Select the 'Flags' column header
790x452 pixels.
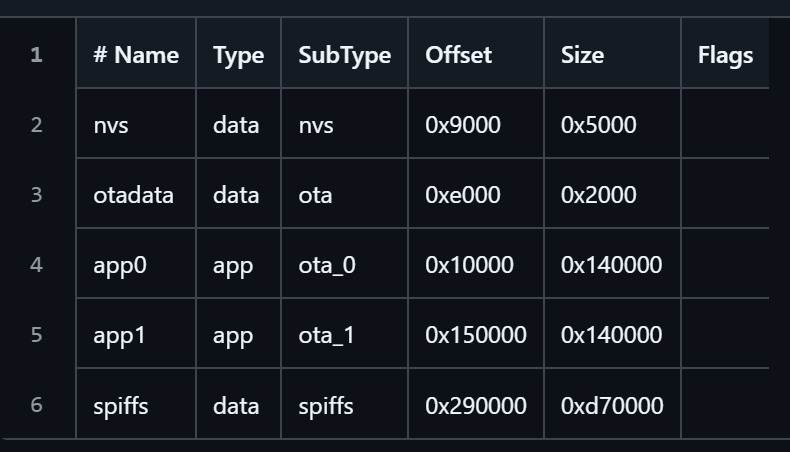725,54
